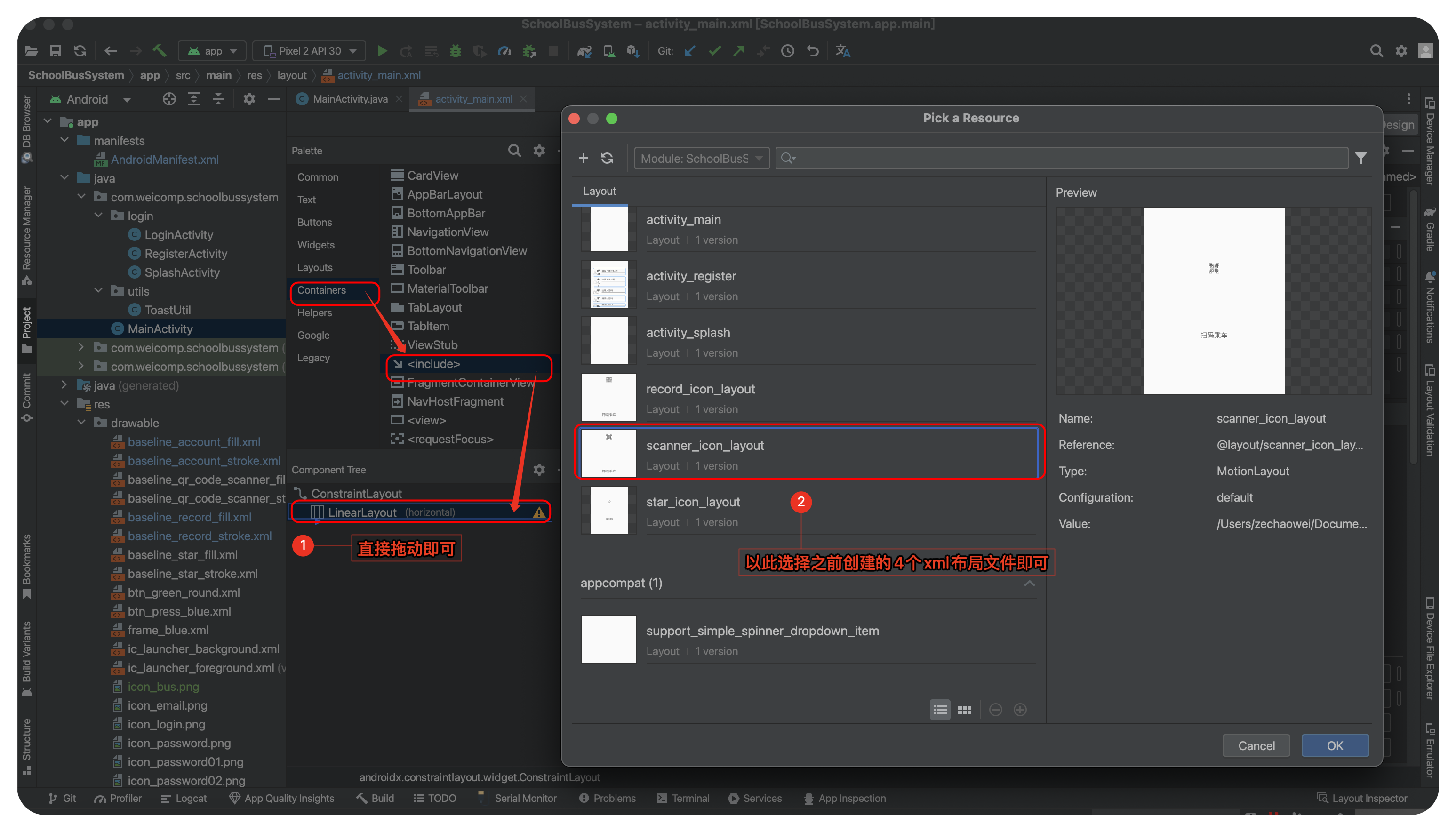Select <include> in the palette list
1456x832 pixels.
[433, 364]
